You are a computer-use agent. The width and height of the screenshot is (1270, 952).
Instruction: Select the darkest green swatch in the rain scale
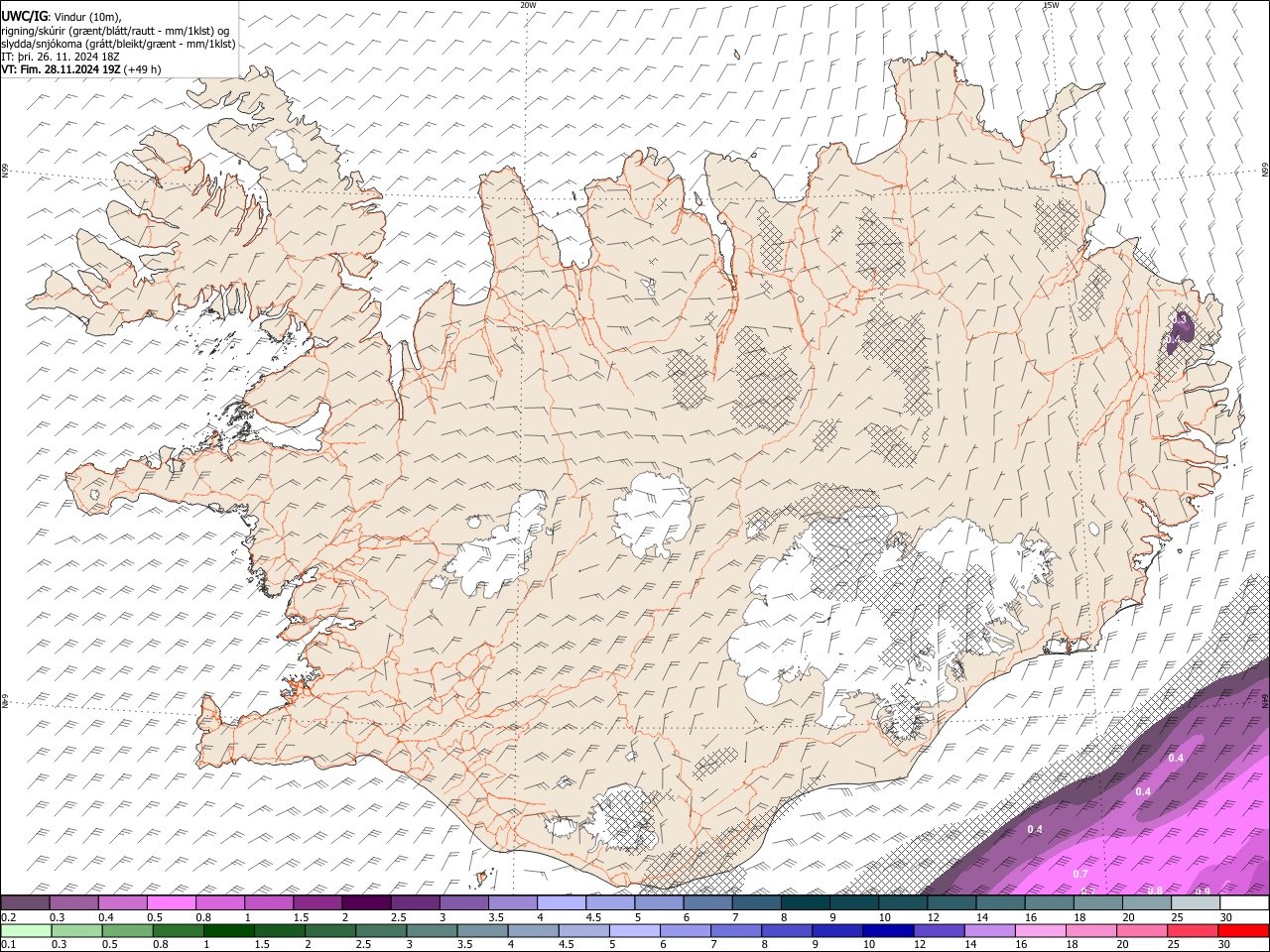point(228,930)
